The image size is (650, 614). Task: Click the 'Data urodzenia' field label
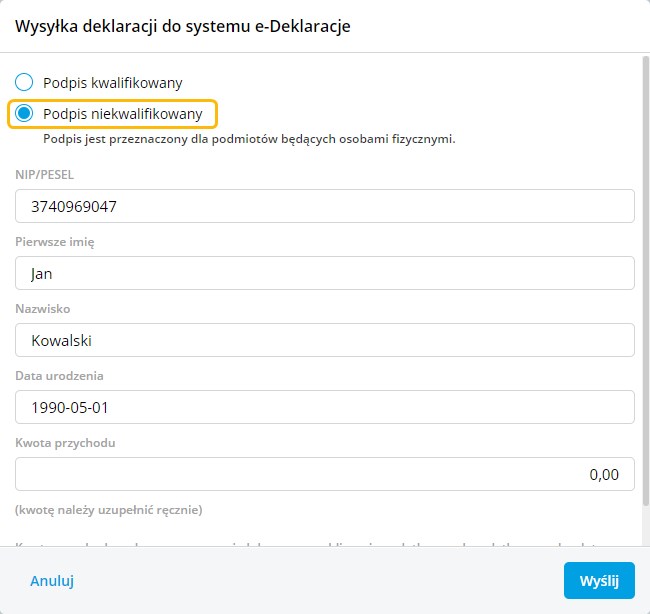click(59, 376)
